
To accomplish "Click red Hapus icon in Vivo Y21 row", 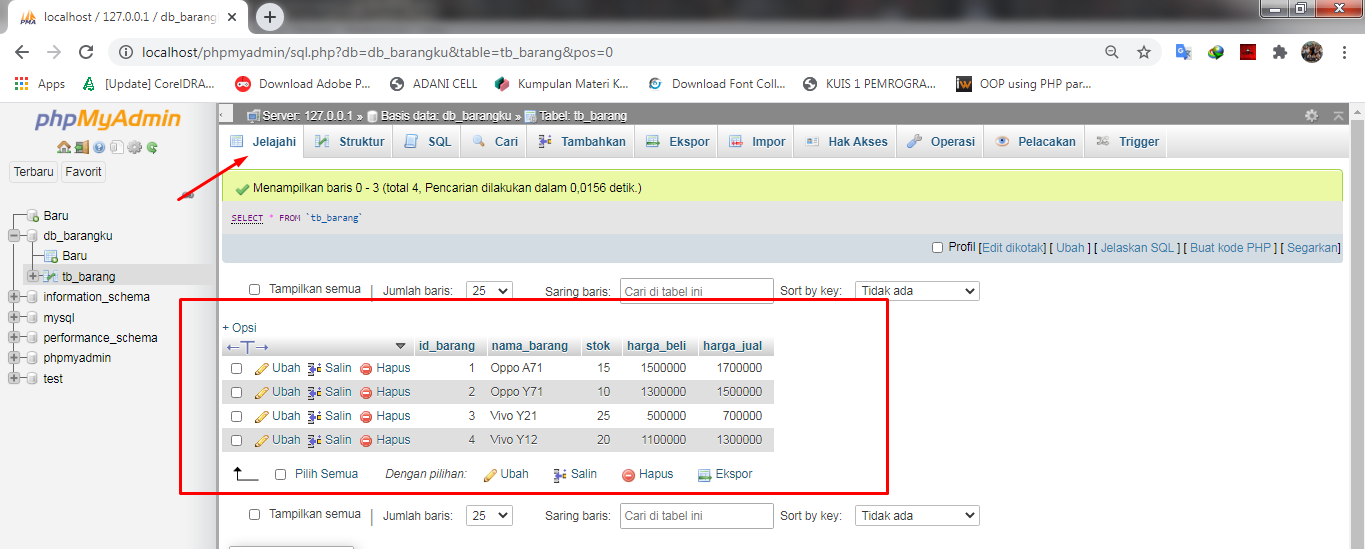I will [366, 416].
